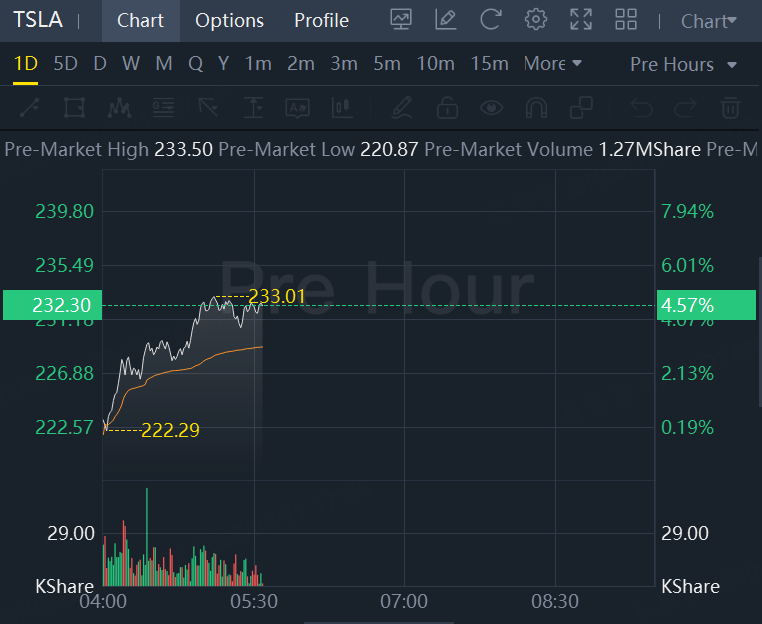Toggle the lock drawings icon
This screenshot has height=624, width=762.
[x=447, y=107]
